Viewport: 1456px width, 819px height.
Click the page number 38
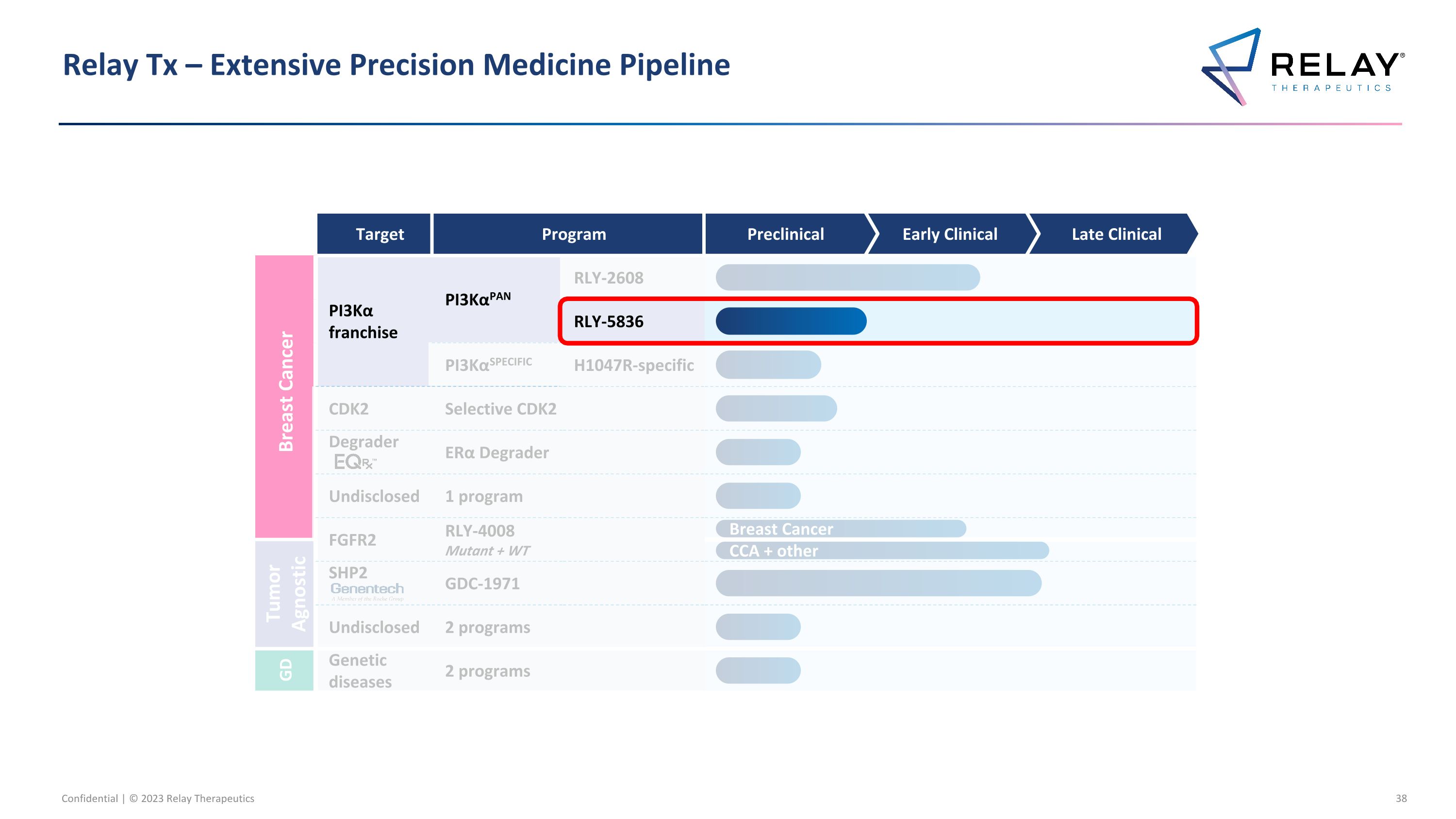tap(1401, 798)
